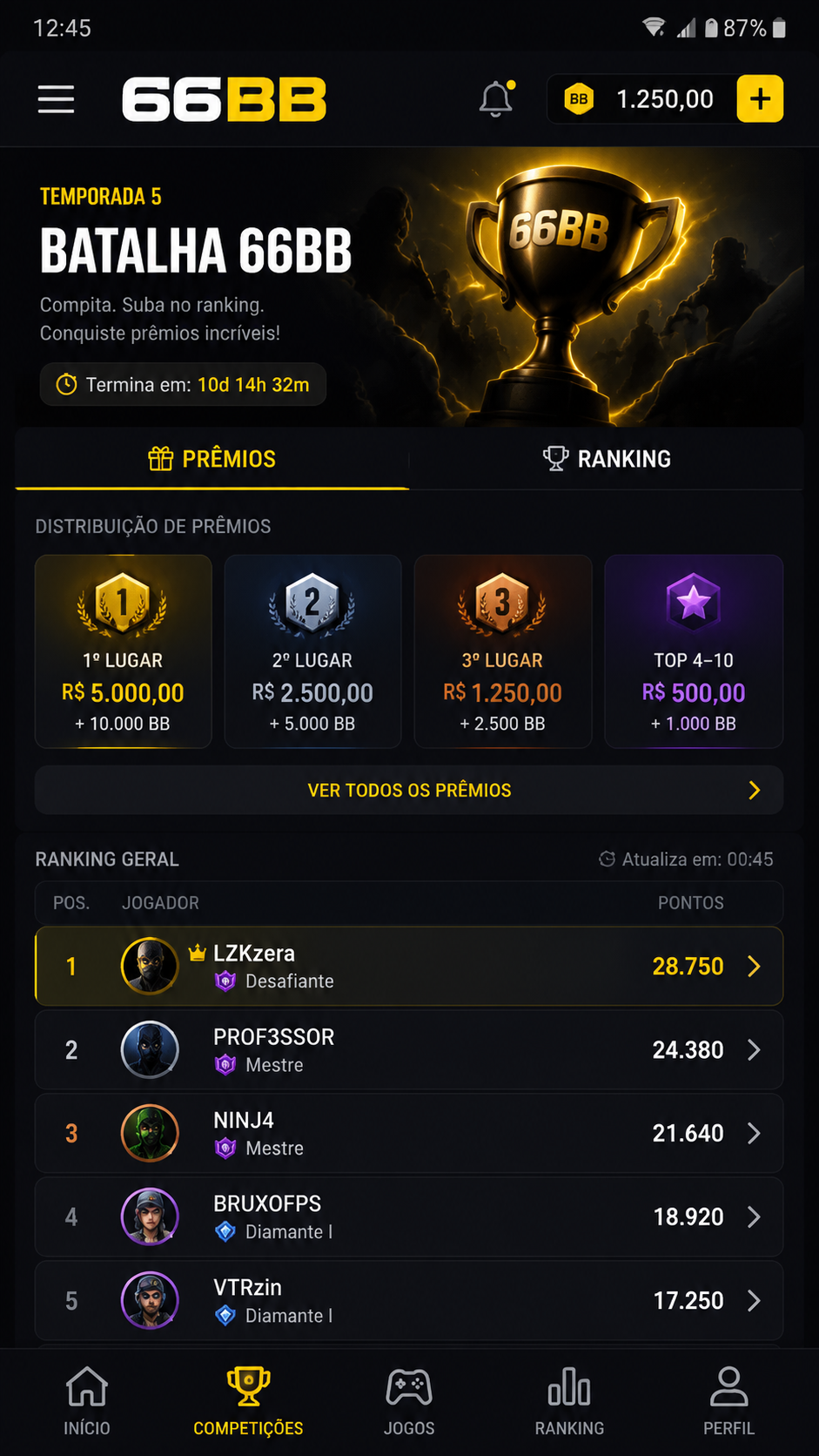Open Perfil in bottom navigation

coord(728,1401)
